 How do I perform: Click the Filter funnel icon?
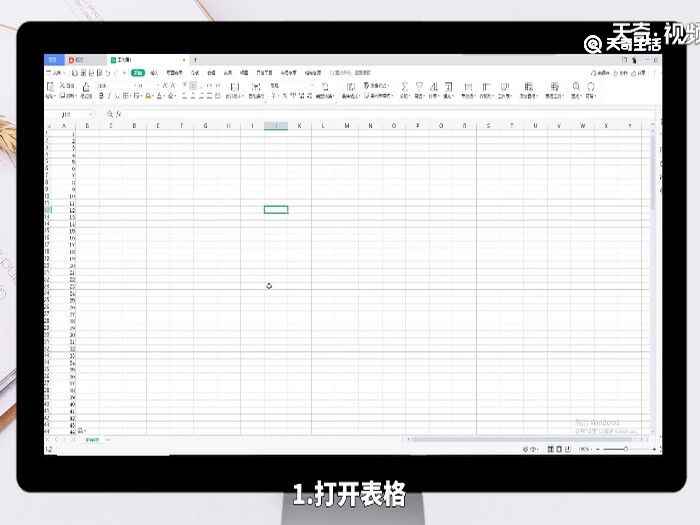418,87
